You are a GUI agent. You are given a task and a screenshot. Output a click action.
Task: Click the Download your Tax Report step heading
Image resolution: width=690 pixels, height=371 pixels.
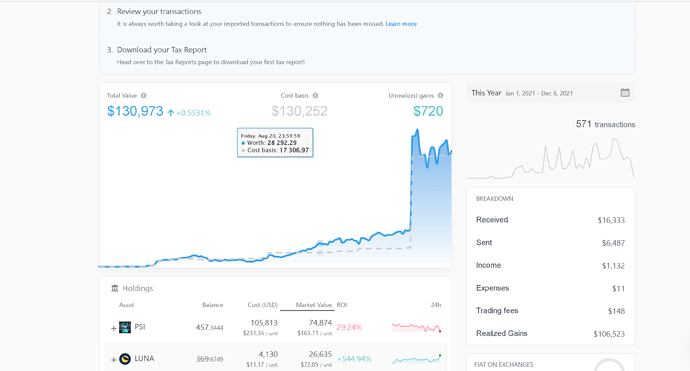[x=161, y=50]
